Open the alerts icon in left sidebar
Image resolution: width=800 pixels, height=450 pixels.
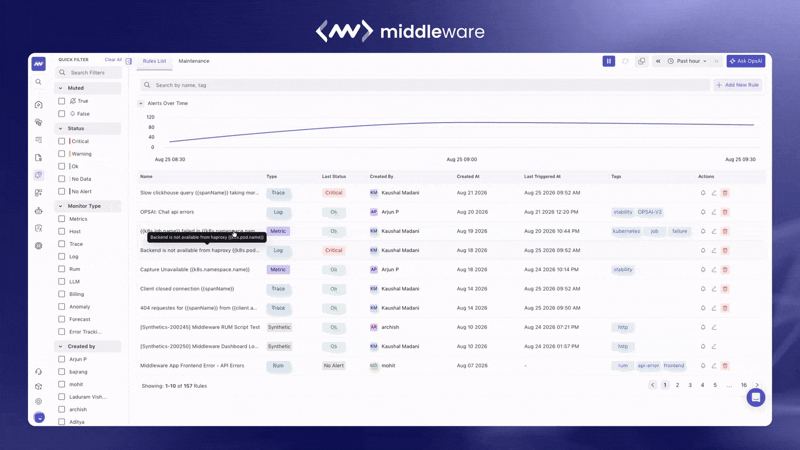38,175
